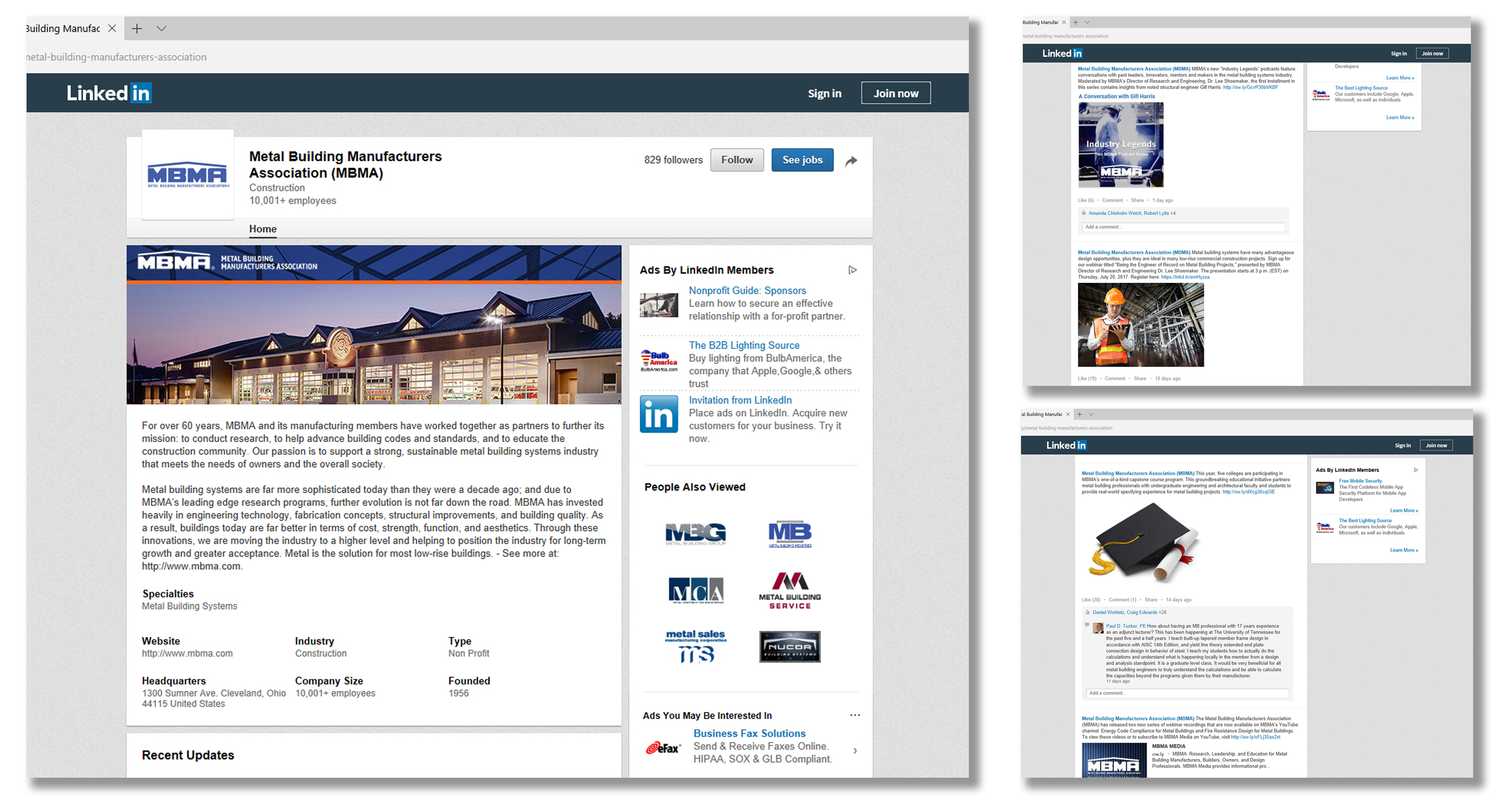Screen dimensions: 1507x812
Task: Click the hard-hat engineer webinar image
Action: (x=1141, y=325)
